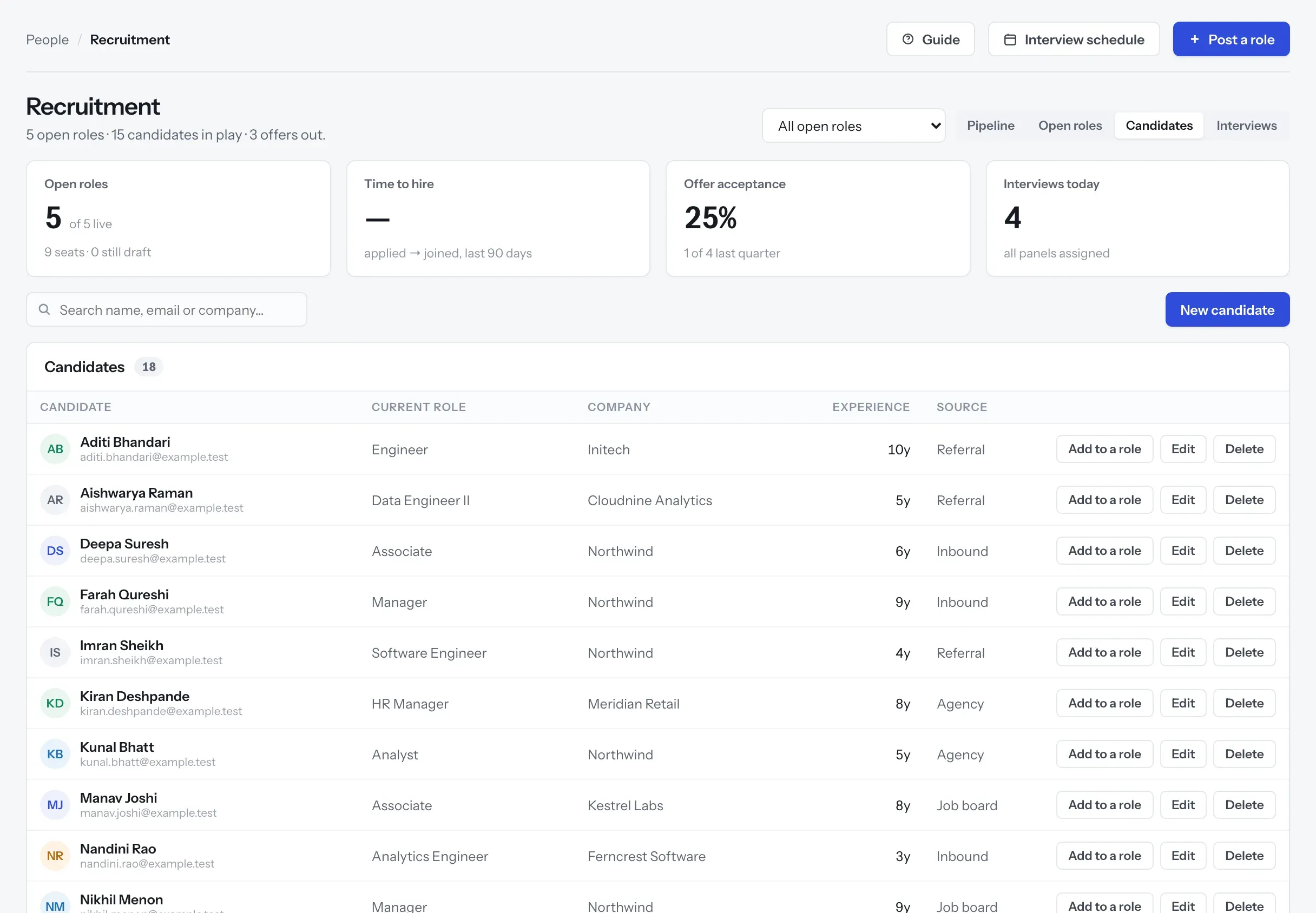Switch to the Pipeline tab

pyautogui.click(x=990, y=125)
